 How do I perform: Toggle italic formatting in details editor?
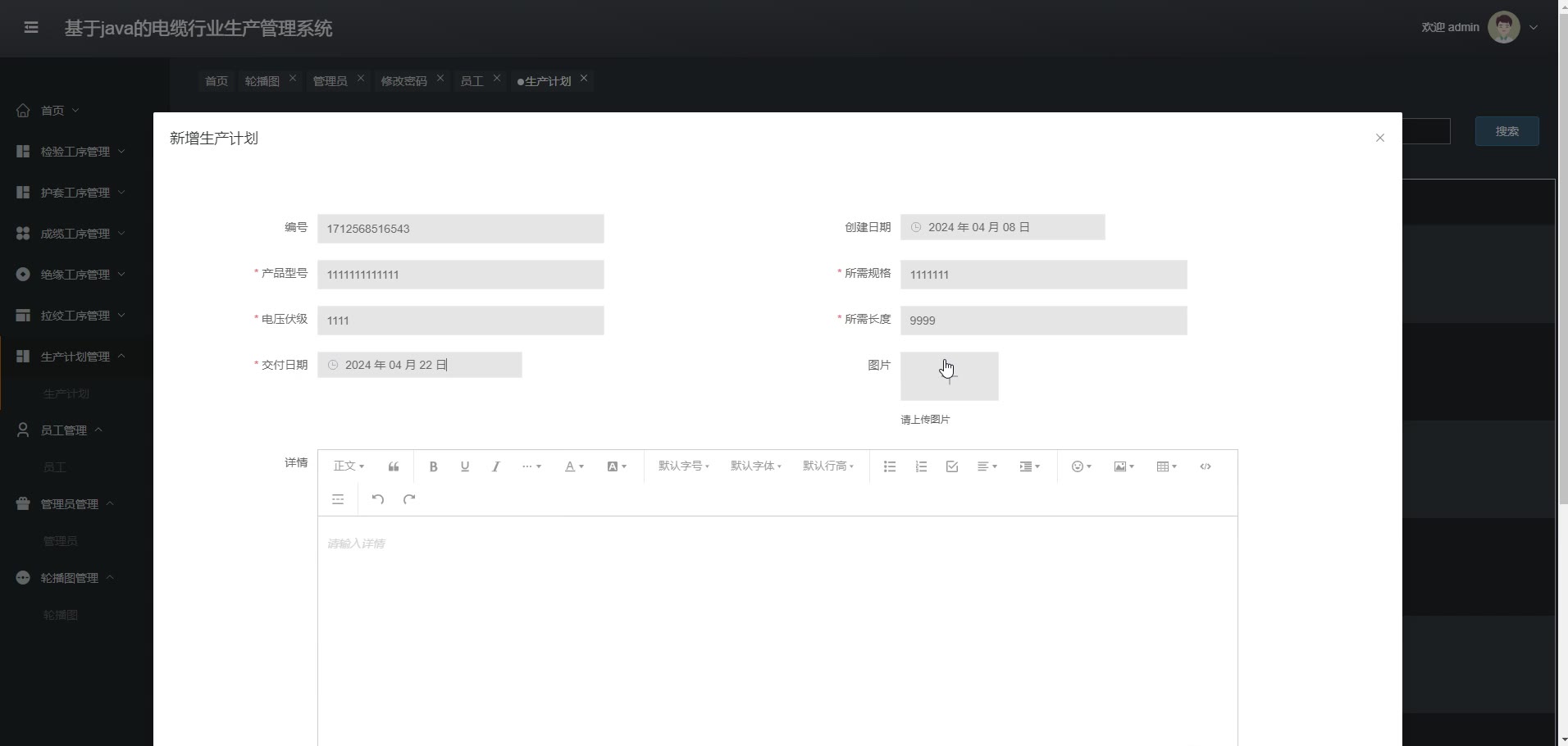495,466
